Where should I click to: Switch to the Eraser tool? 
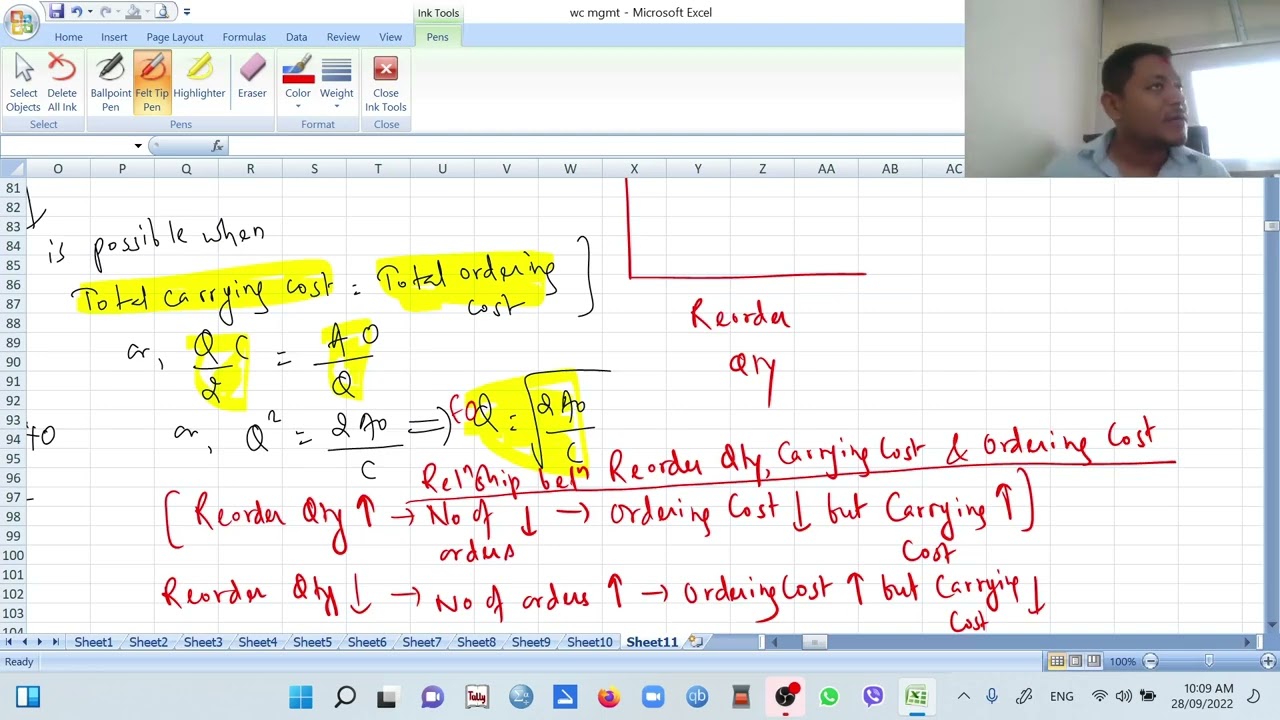[x=252, y=78]
